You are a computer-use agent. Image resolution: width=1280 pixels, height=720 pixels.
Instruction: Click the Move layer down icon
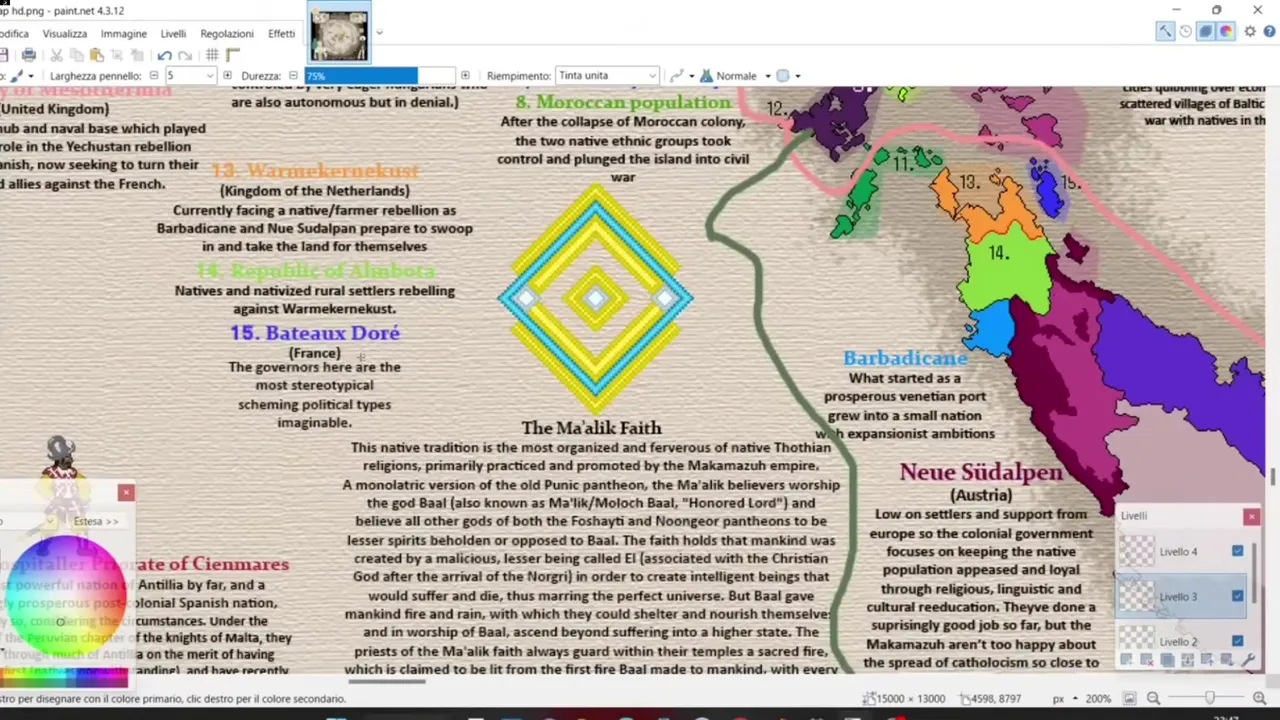tap(1227, 660)
